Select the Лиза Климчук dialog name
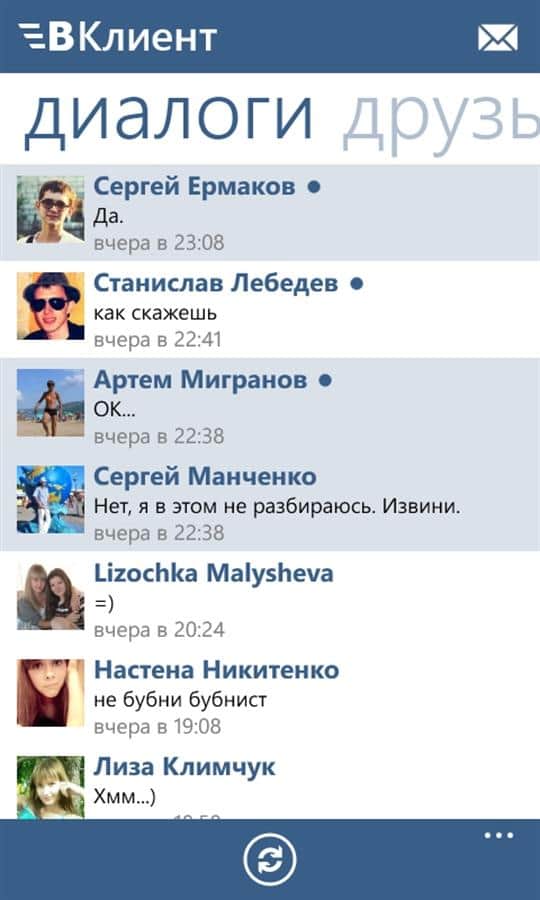The image size is (540, 900). 184,767
